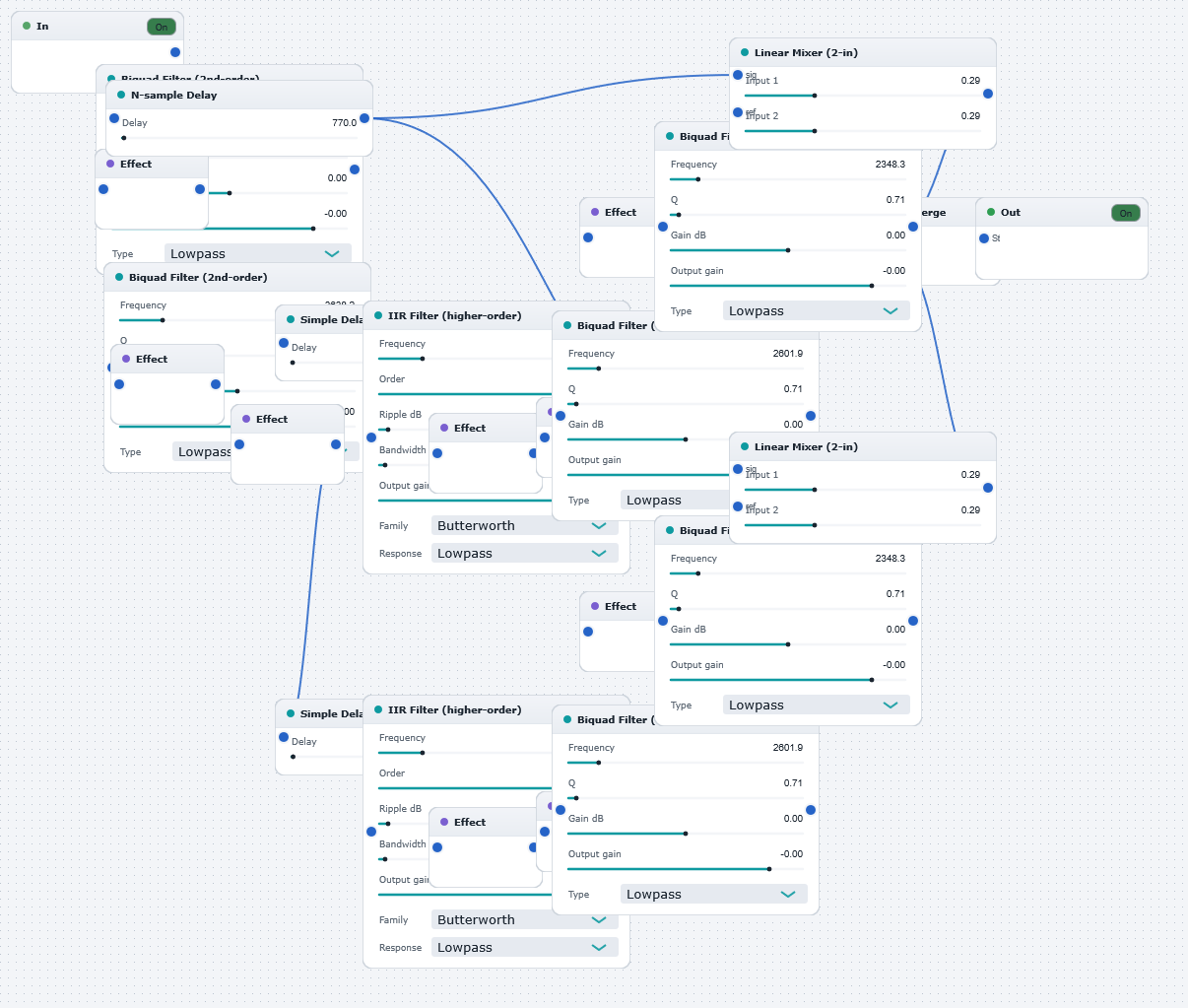Adjust Input 2 slider on lower Linear Mixer
Screen dimensions: 1188x1008
pyautogui.click(x=862, y=525)
